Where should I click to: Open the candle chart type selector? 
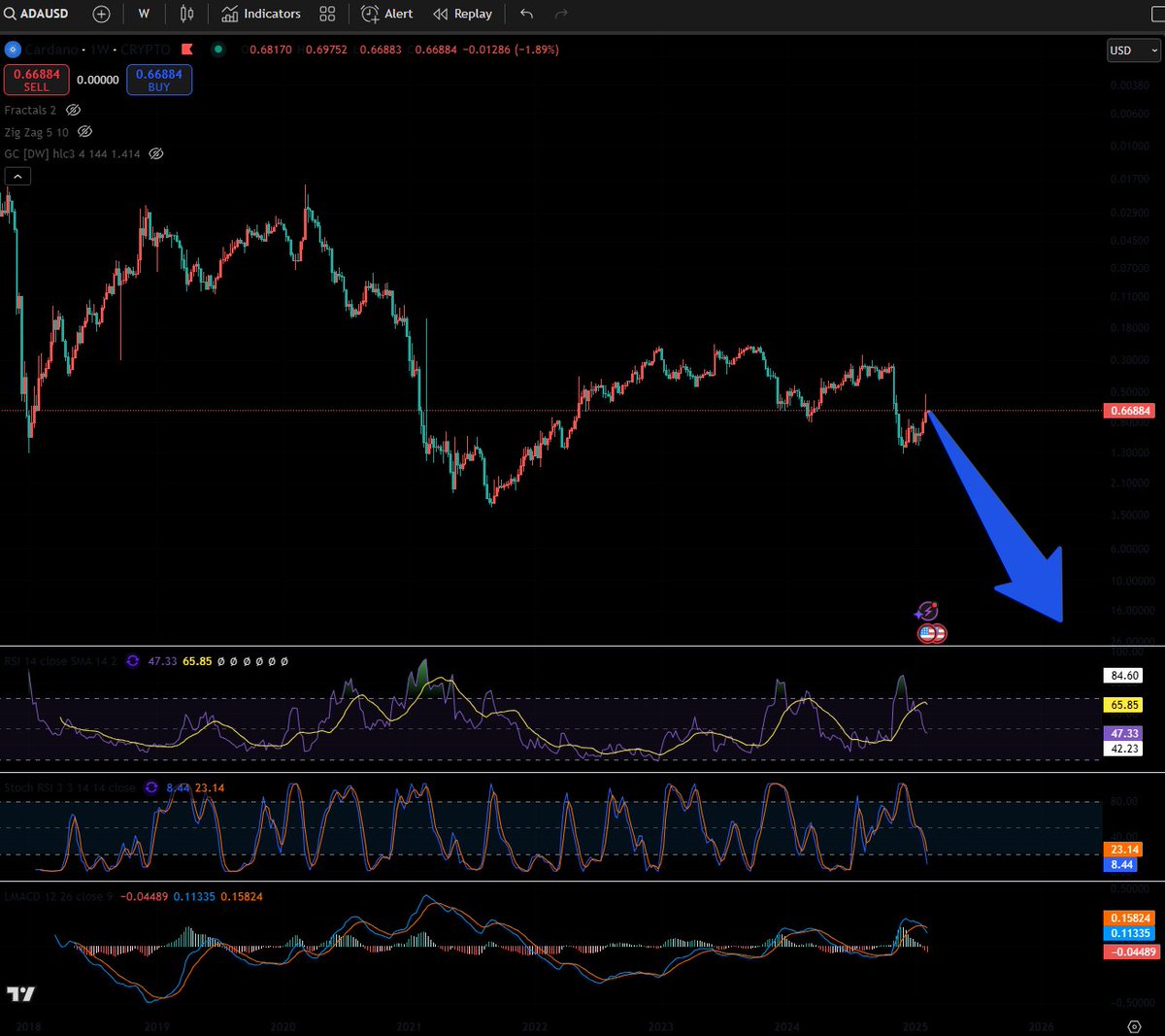point(186,14)
